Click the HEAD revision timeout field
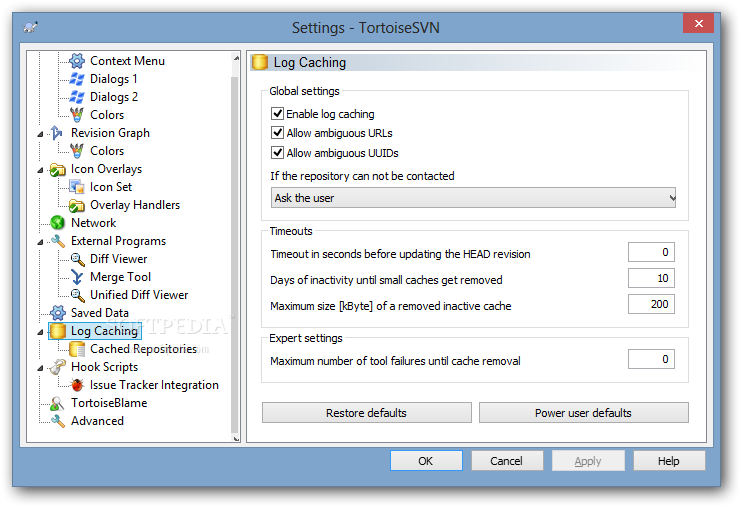The width and height of the screenshot is (741, 507). pos(651,252)
